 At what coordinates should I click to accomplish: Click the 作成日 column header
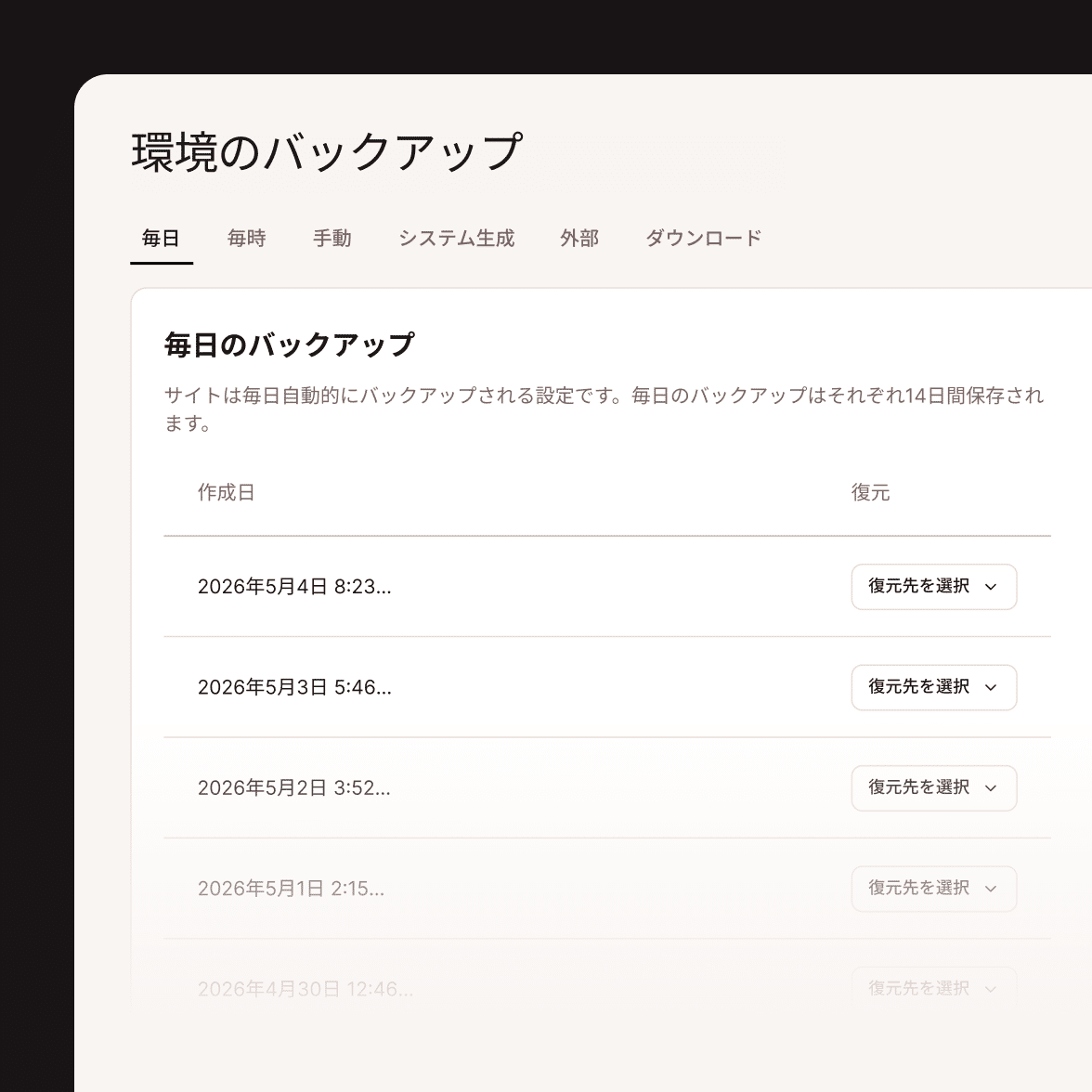(x=227, y=492)
